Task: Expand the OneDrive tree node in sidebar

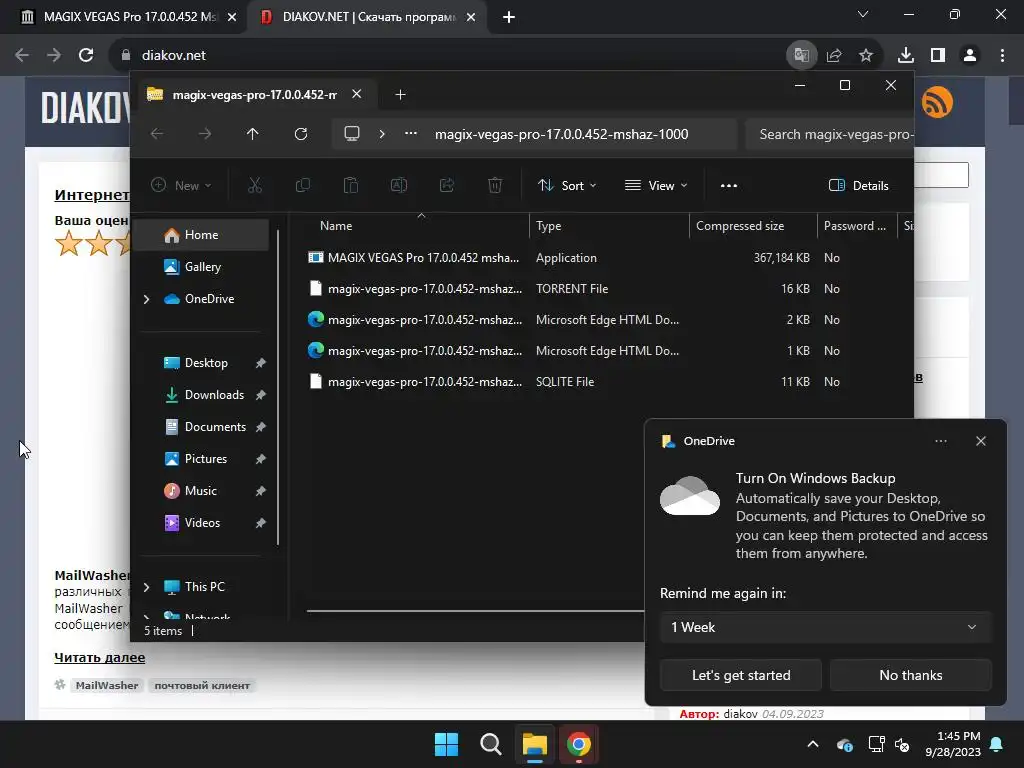Action: (146, 299)
